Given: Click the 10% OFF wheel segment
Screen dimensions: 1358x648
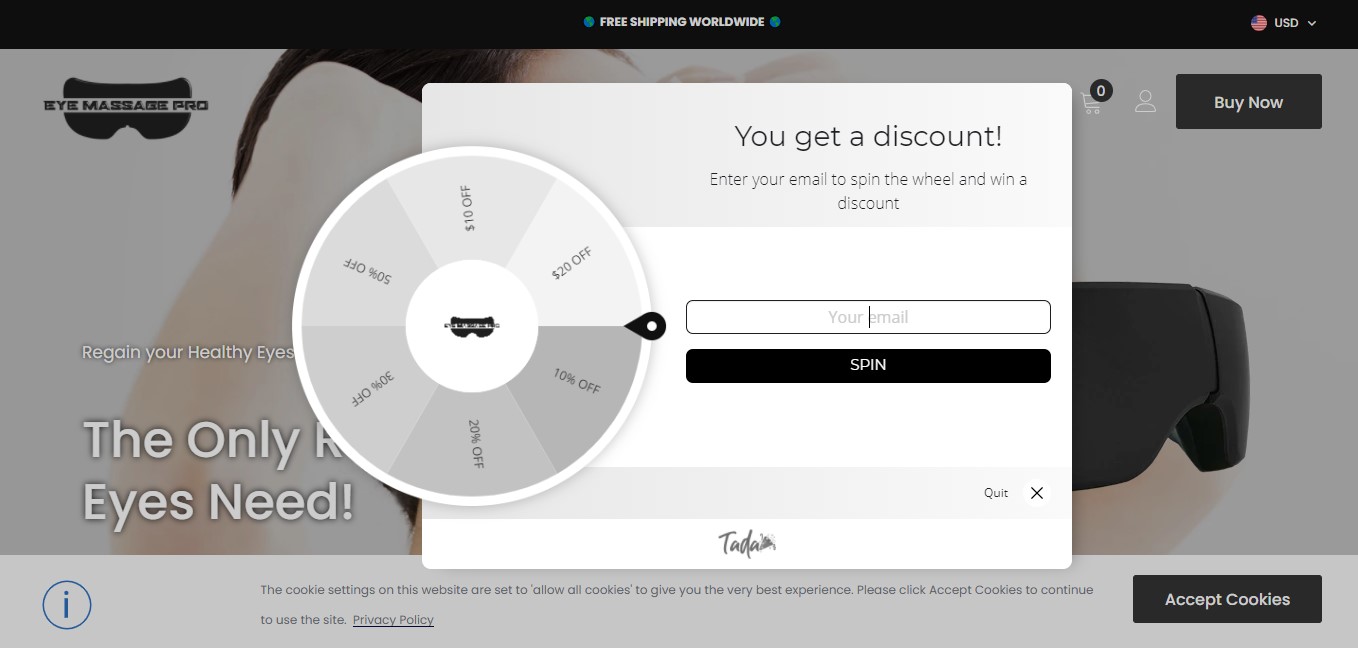Looking at the screenshot, I should tap(576, 381).
